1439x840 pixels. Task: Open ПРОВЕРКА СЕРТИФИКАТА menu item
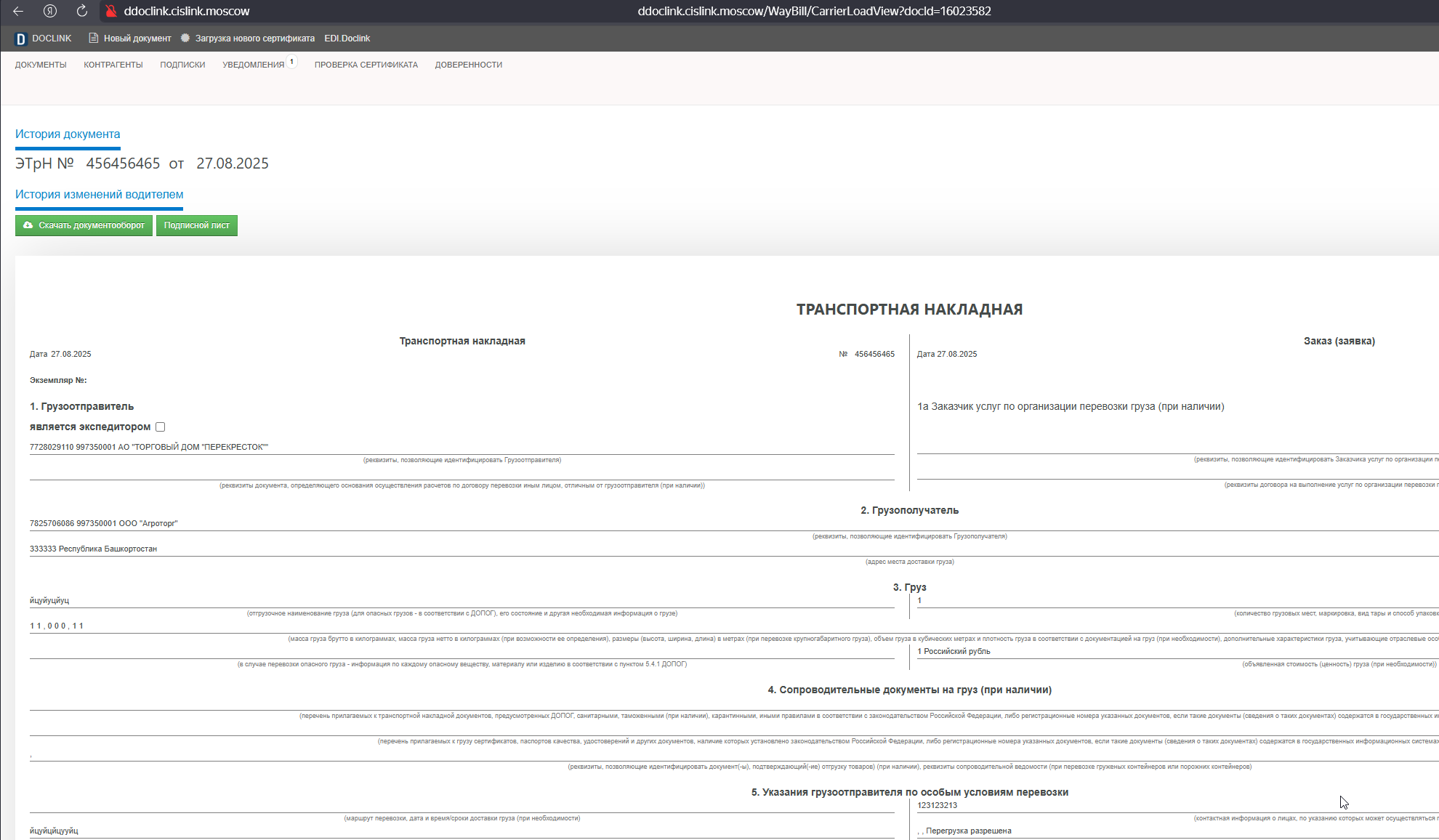[x=366, y=65]
